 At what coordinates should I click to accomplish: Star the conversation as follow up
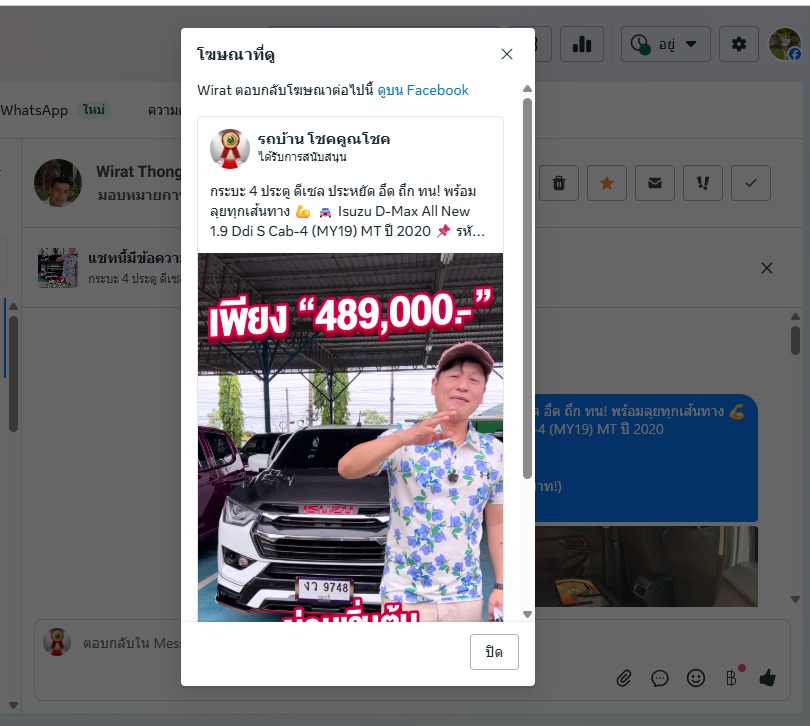coord(606,183)
